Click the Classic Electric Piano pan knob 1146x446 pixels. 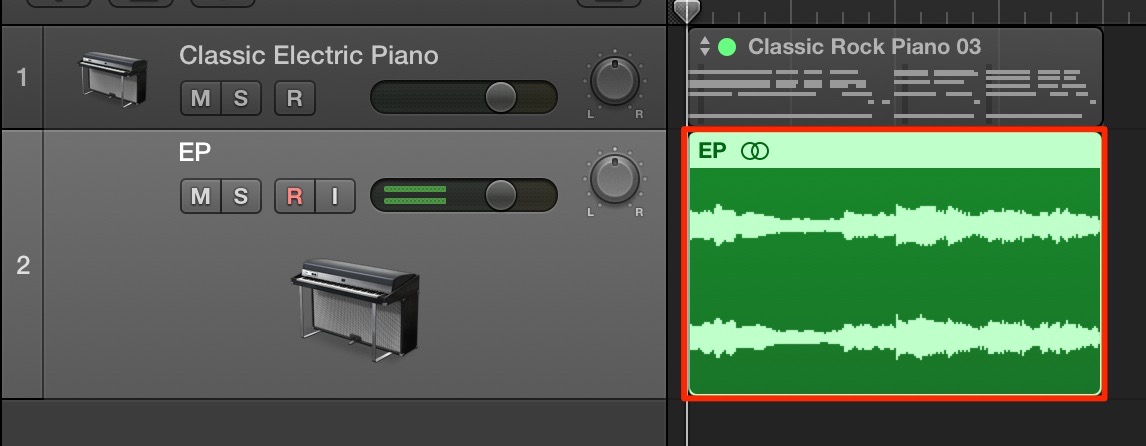[x=615, y=82]
